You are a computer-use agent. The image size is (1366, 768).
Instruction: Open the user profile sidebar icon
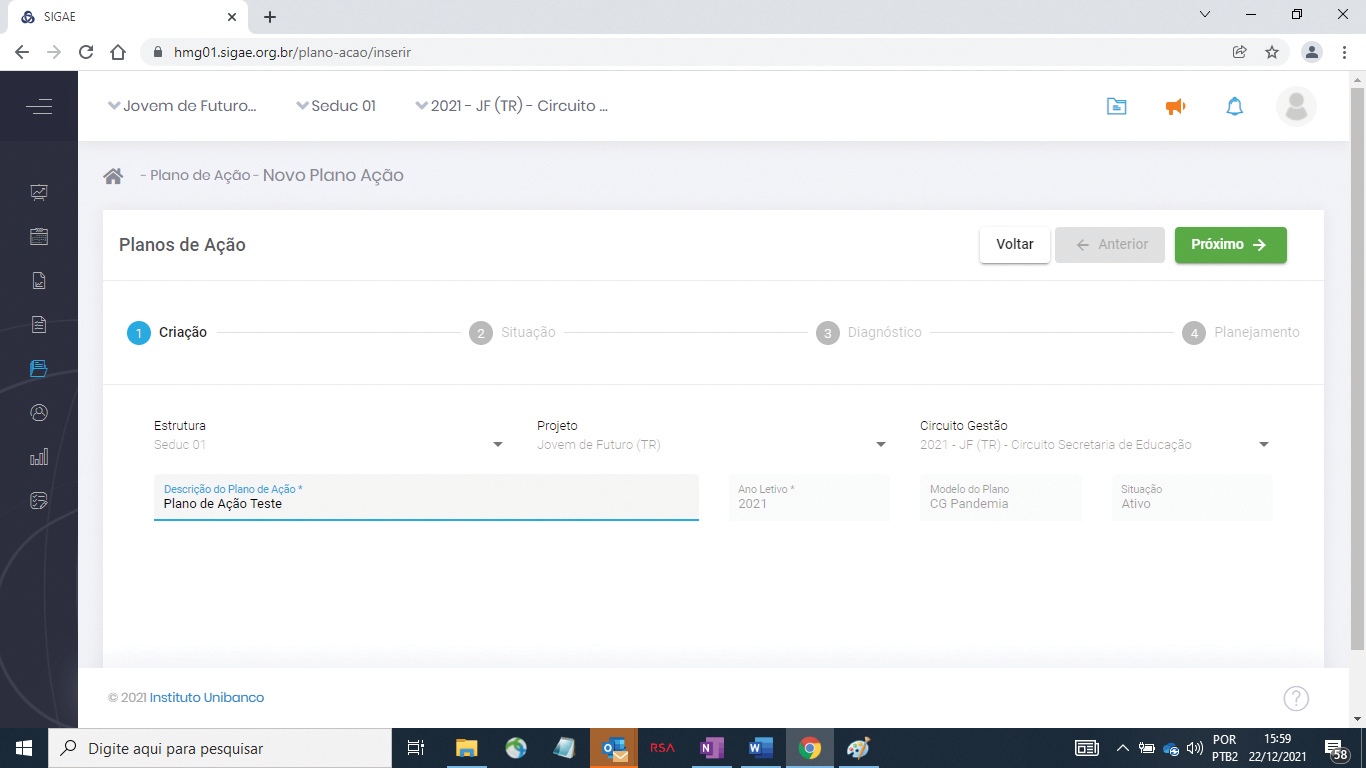point(39,413)
